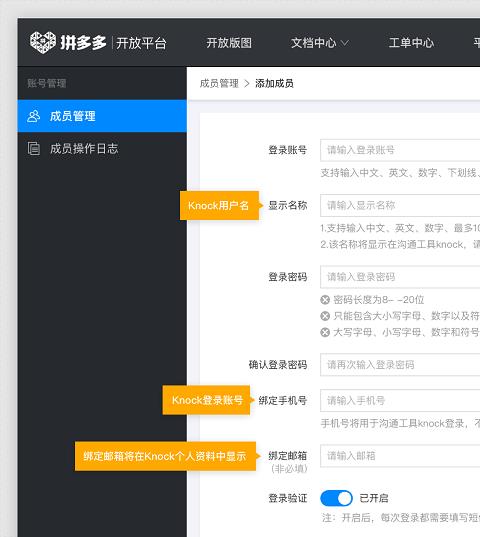Open 成员操作日志 in the sidebar
480x537 pixels.
tap(102, 148)
